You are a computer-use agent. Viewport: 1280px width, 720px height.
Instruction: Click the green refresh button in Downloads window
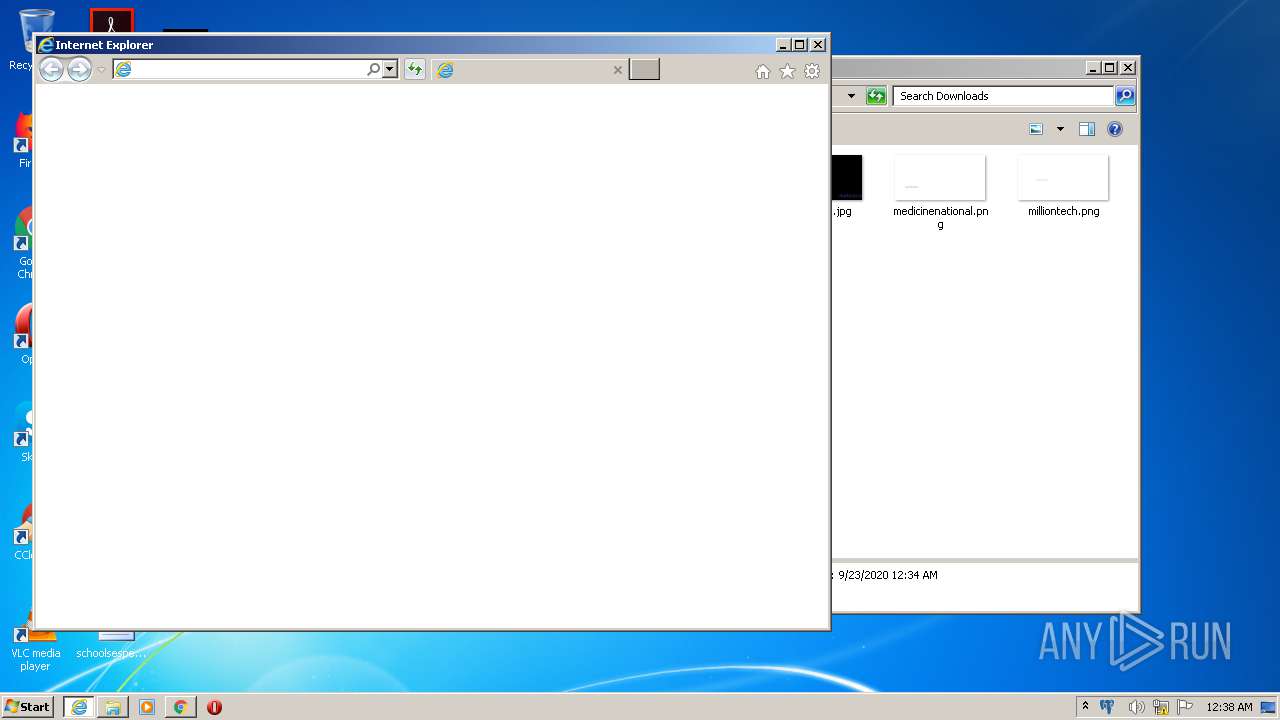pyautogui.click(x=876, y=96)
